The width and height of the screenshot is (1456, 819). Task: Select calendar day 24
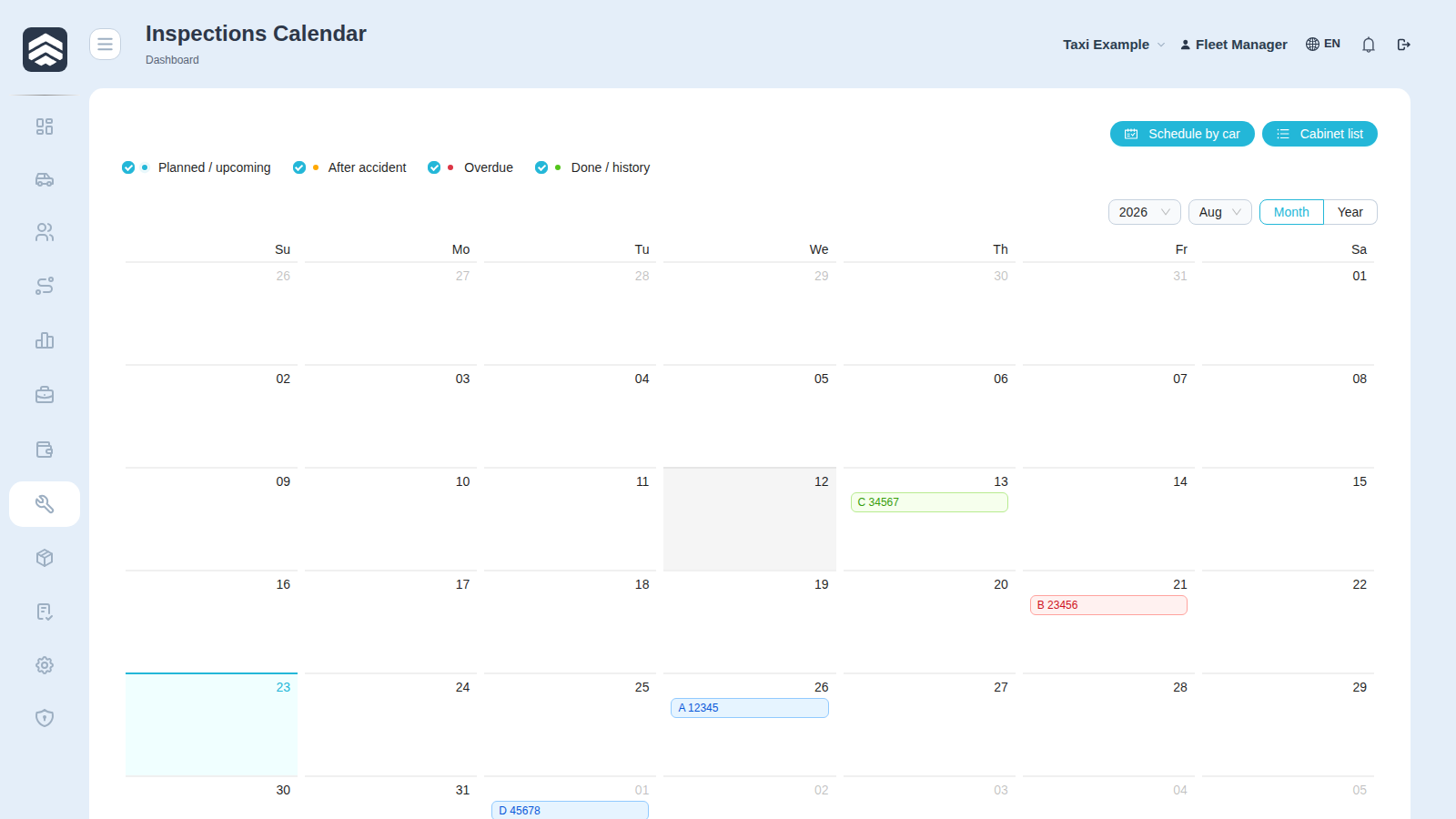click(390, 725)
